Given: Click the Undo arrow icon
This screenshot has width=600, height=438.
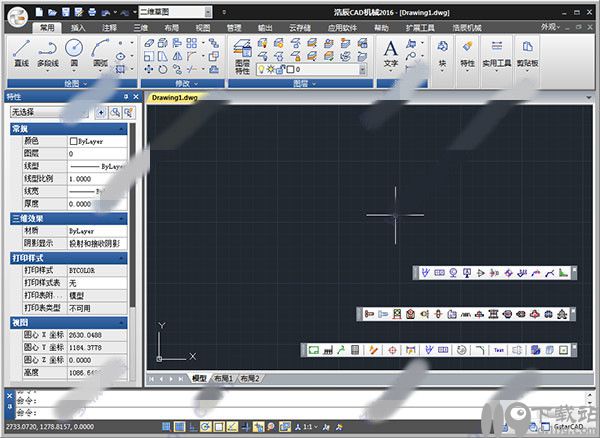Looking at the screenshot, I should (x=106, y=13).
